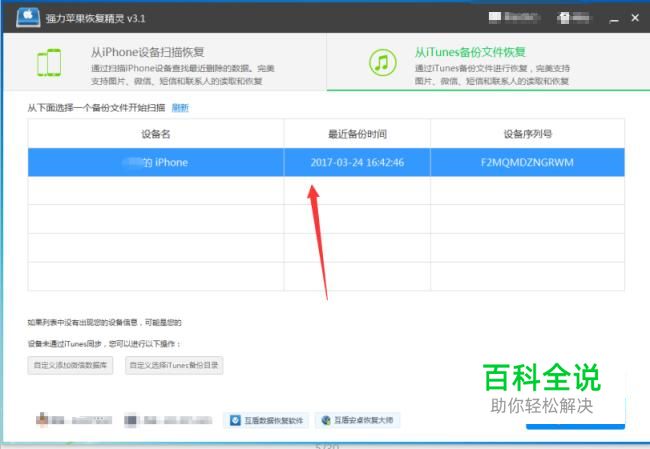The image size is (650, 449).
Task: Click the 设备序列号 column header
Action: pos(527,134)
